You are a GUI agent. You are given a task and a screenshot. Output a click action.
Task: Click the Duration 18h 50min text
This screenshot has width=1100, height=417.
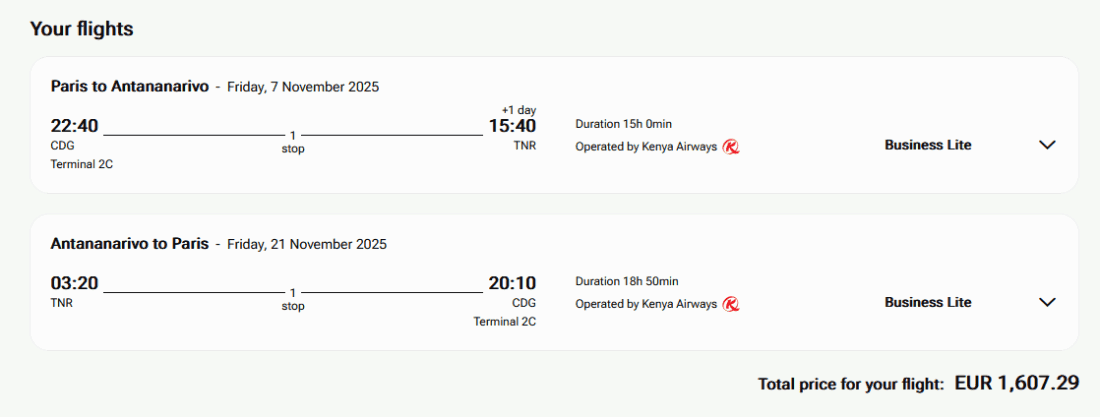pos(626,281)
